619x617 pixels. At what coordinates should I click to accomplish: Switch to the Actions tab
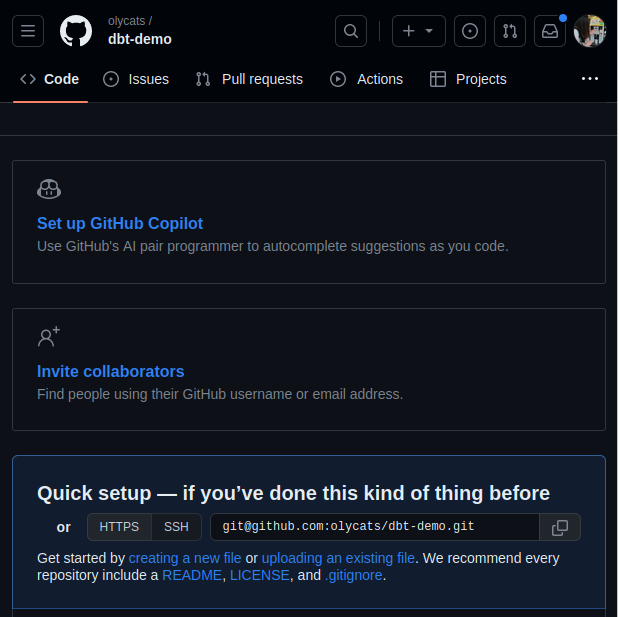366,79
